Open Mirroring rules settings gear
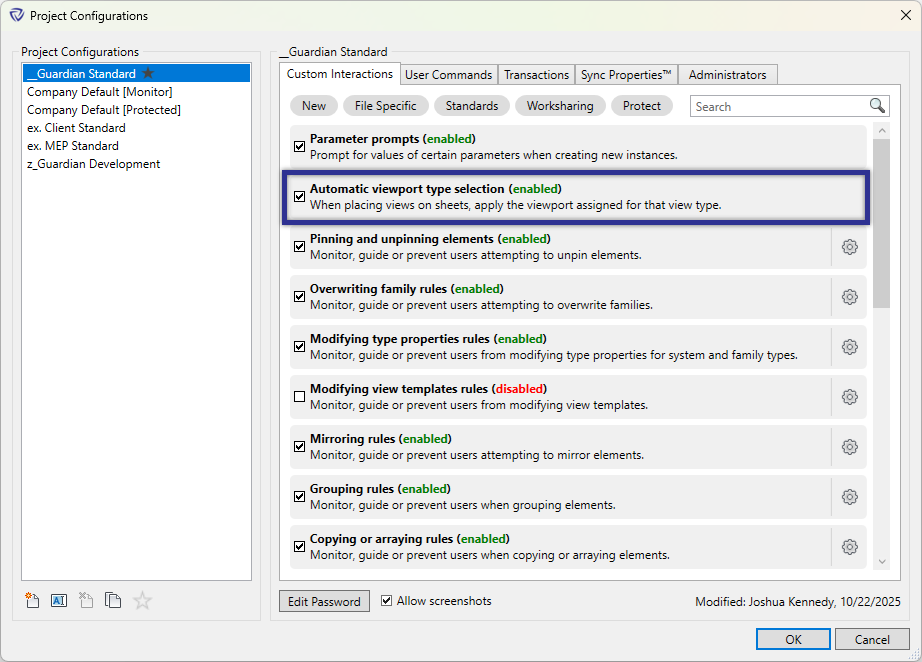 point(849,446)
